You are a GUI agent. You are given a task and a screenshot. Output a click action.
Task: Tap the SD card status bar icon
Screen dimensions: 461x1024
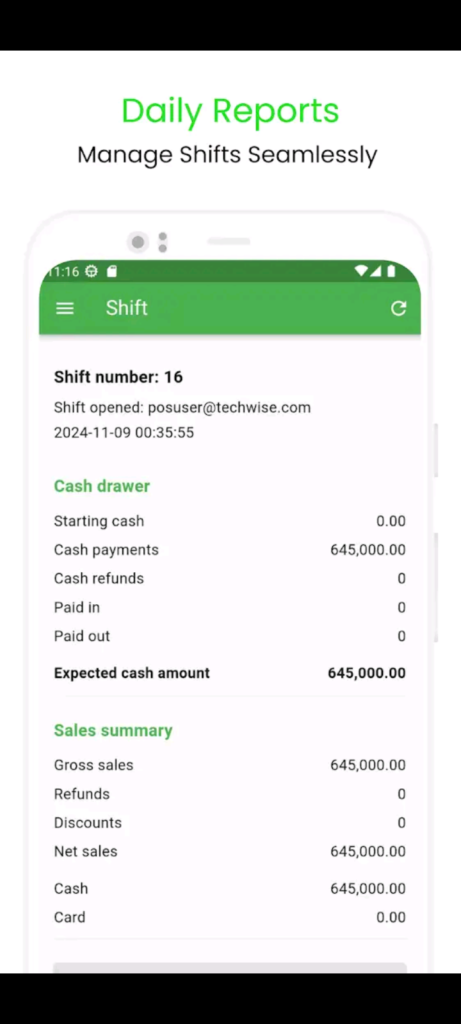point(112,272)
